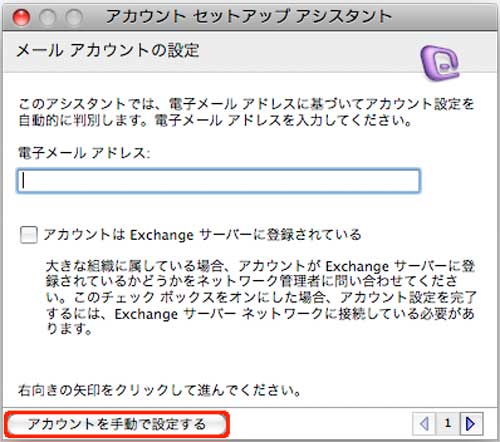Click the greyed-out zoom window button
Image resolution: width=500 pixels, height=442 pixels.
[74, 17]
